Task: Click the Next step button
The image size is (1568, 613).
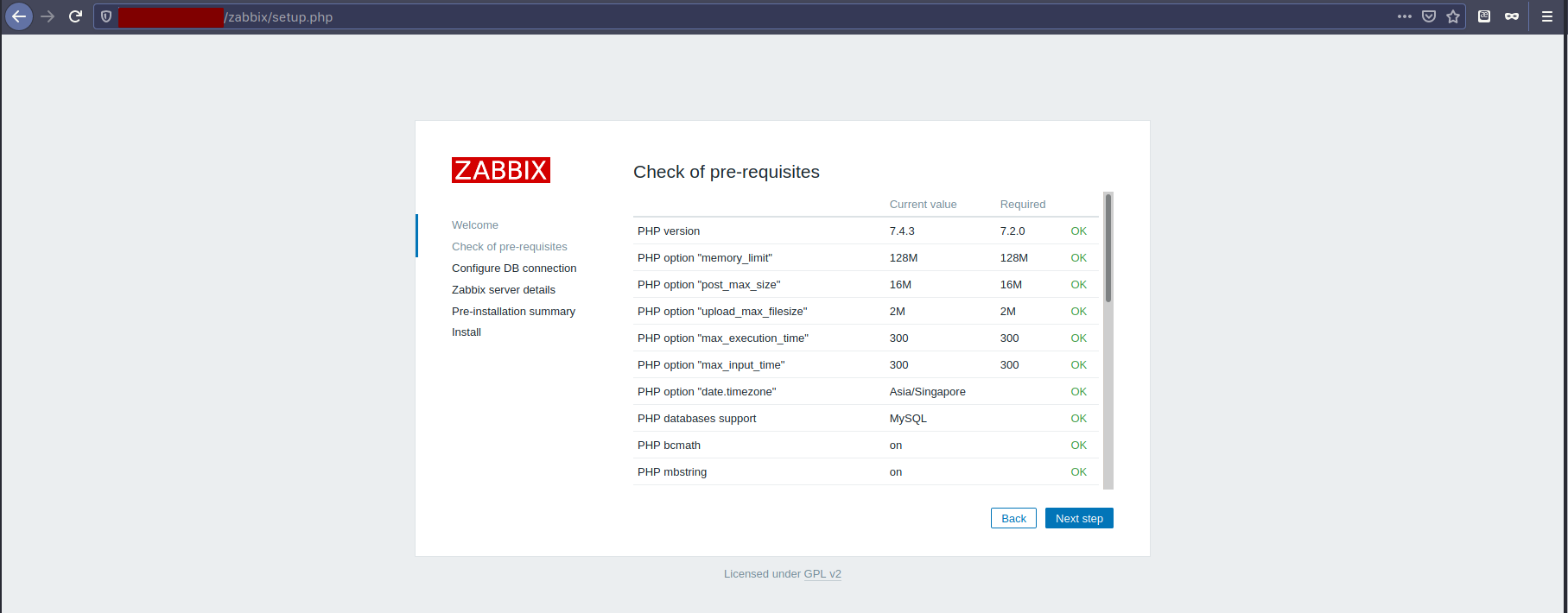Action: coord(1079,518)
